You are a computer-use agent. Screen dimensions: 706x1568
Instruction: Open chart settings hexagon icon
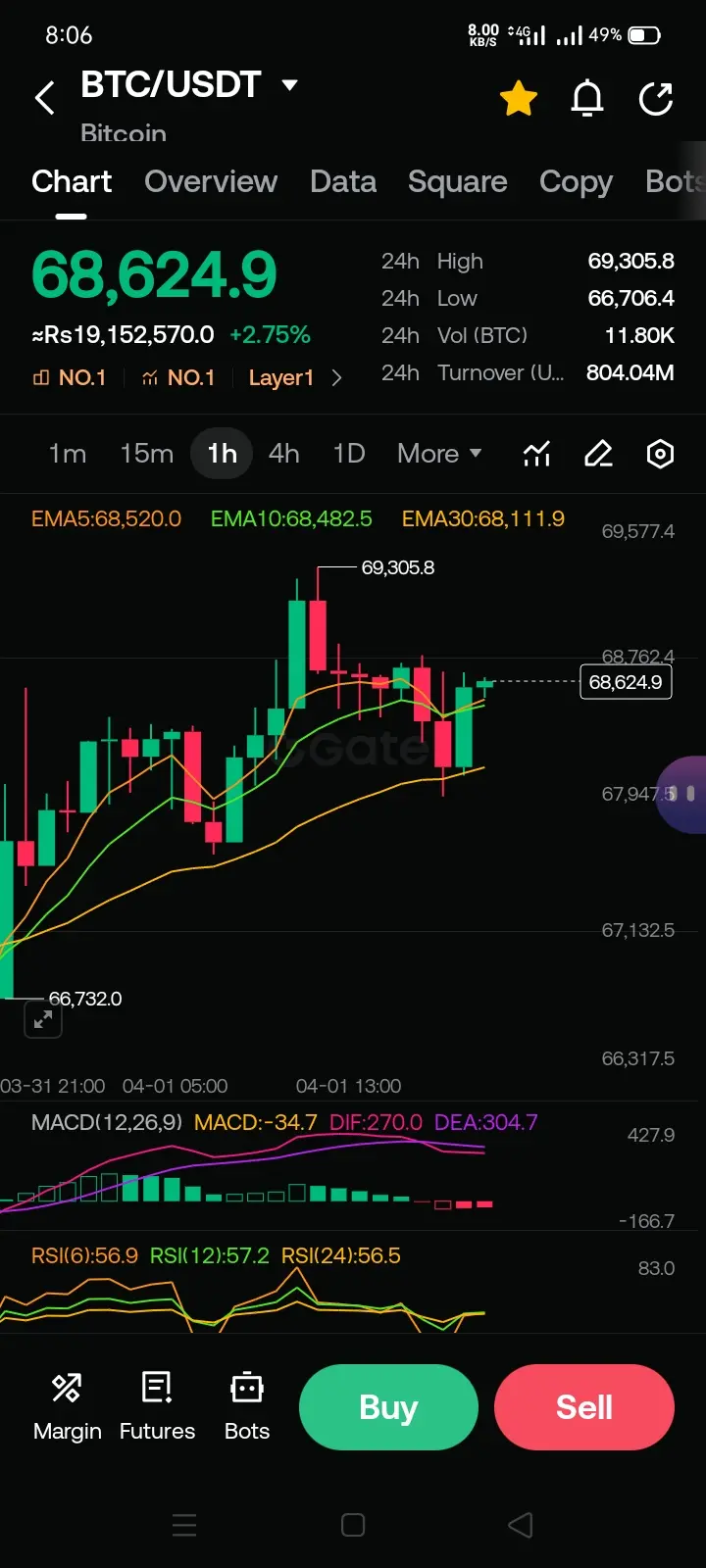pyautogui.click(x=660, y=454)
